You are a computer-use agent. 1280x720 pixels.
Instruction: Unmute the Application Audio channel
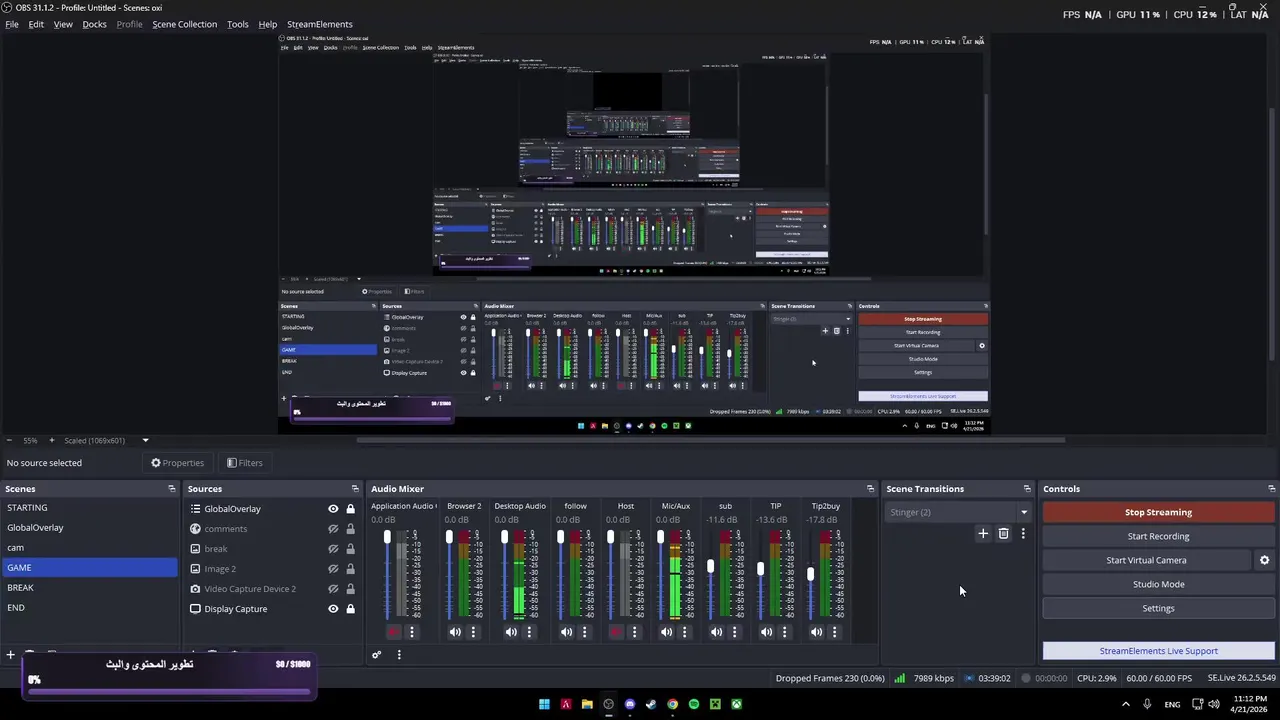tap(393, 632)
